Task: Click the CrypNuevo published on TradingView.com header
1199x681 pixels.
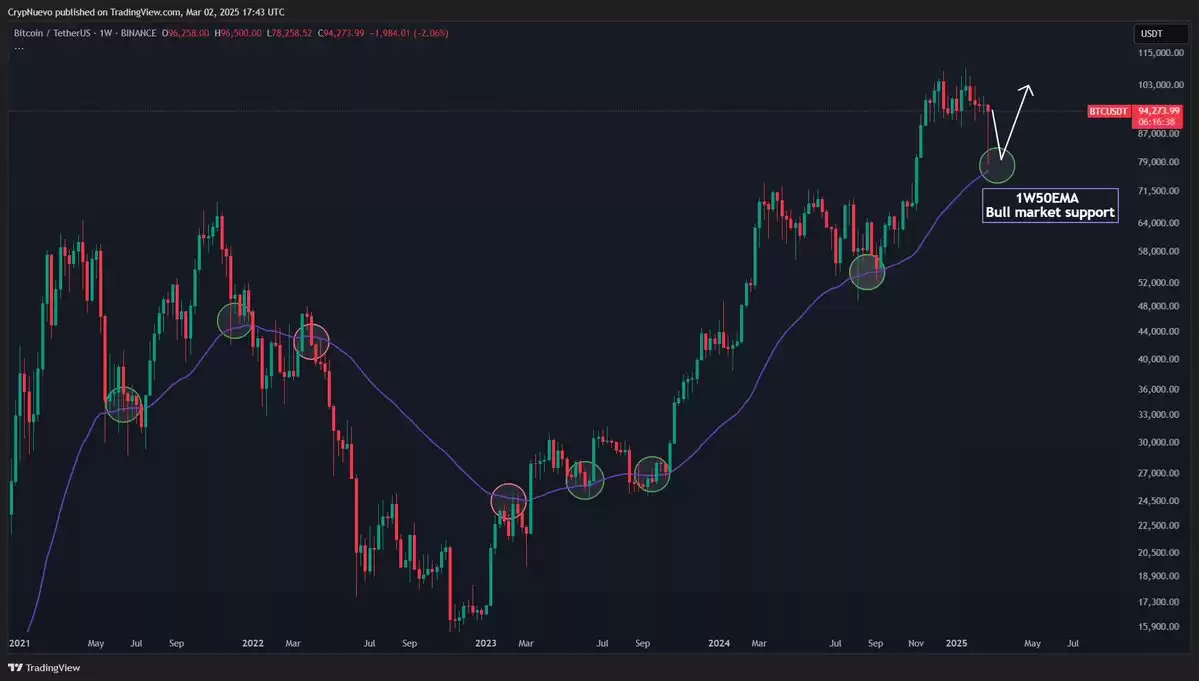Action: click(146, 12)
